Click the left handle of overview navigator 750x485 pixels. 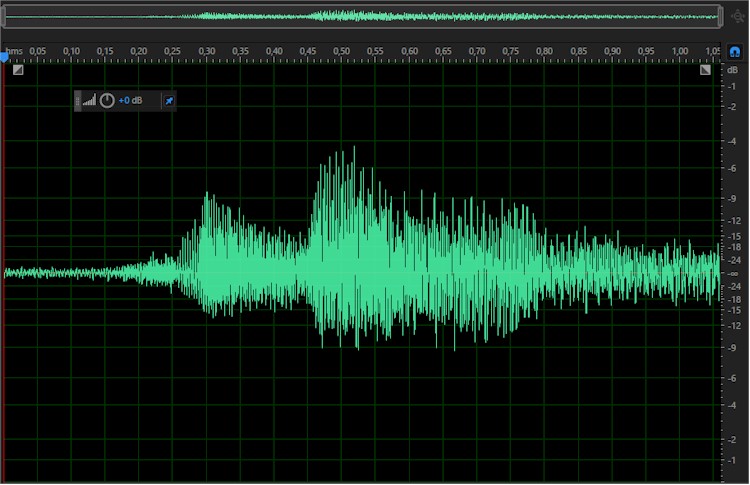click(3, 17)
